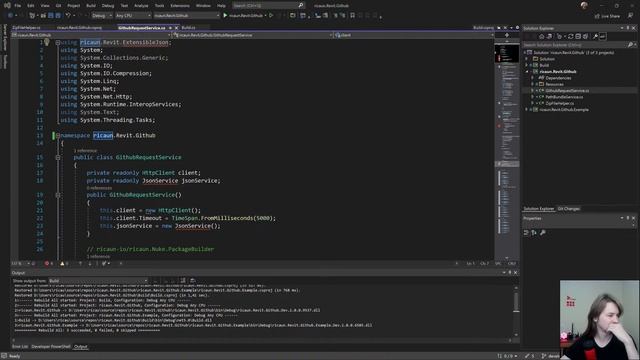Open the startup project dropdown in toolbar
Image resolution: width=640 pixels, height=360 pixels.
[x=187, y=16]
